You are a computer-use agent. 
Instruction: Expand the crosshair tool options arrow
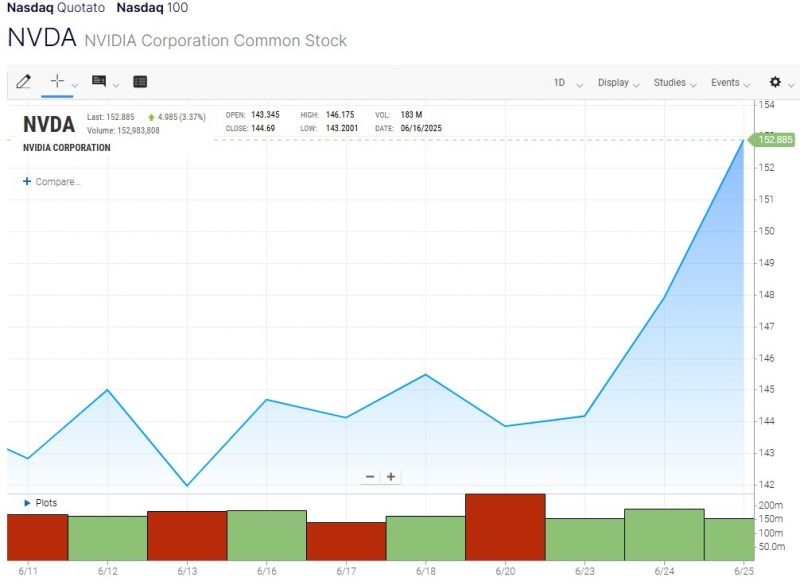(75, 84)
